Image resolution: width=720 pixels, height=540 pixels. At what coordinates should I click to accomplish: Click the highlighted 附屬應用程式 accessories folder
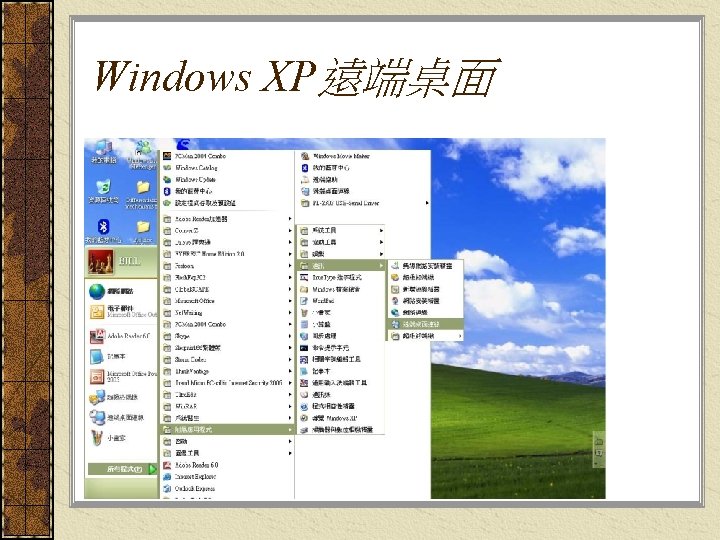(228, 430)
